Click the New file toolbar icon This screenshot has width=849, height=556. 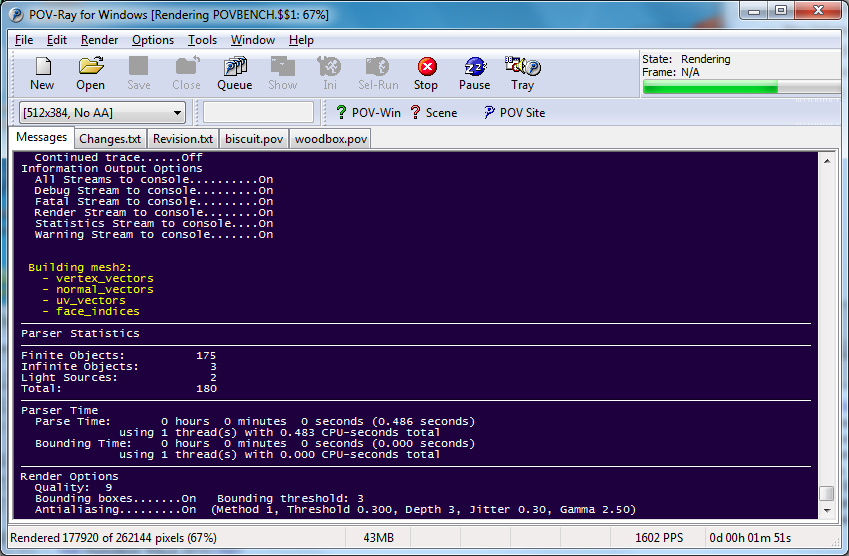point(42,74)
